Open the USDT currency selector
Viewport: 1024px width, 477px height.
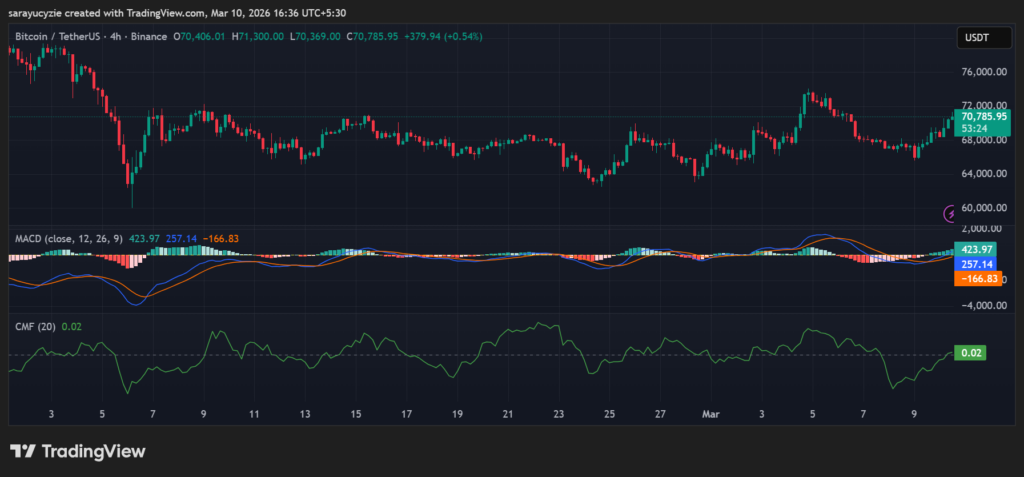(974, 38)
